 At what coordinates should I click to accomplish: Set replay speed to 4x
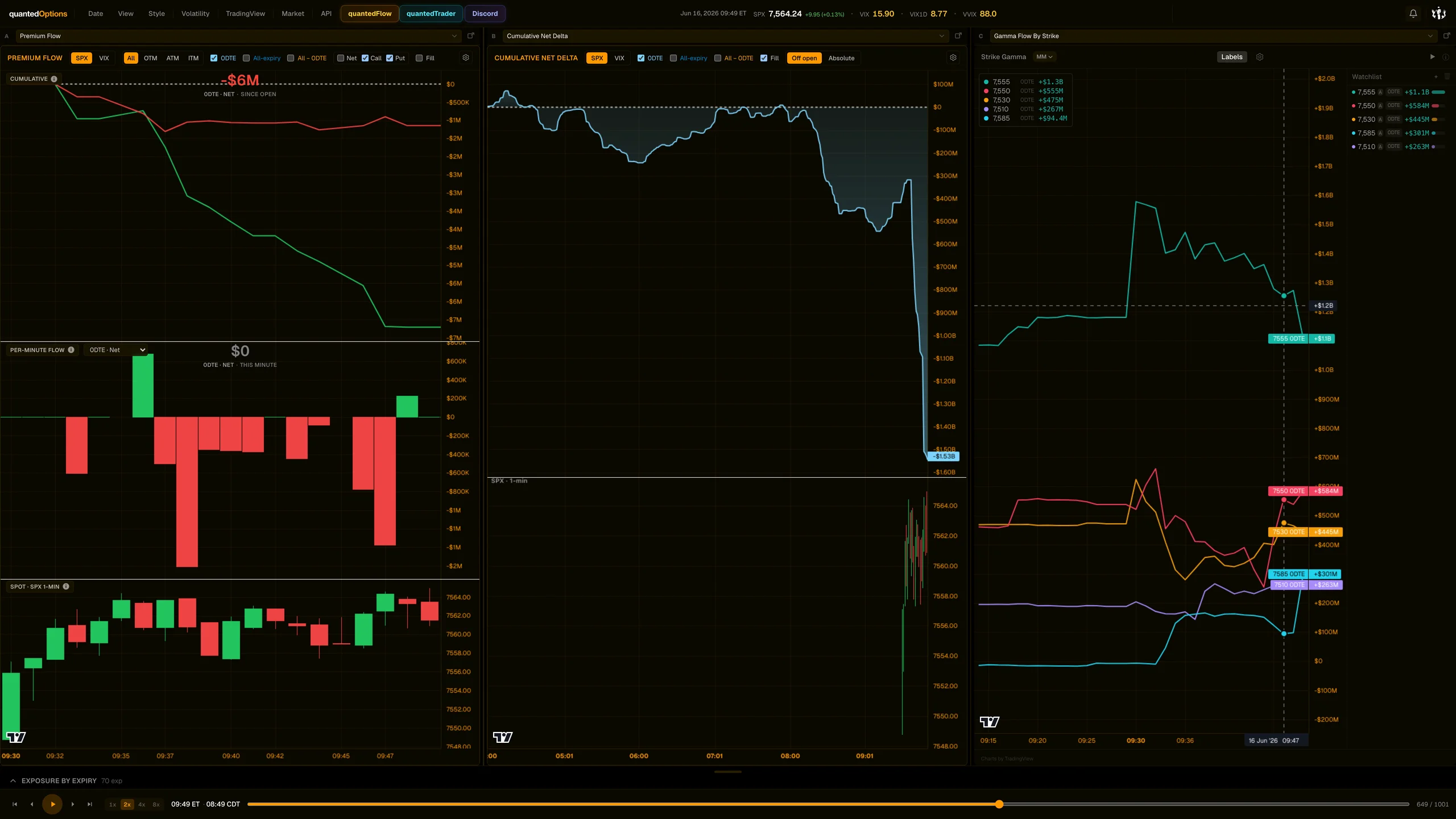142,804
